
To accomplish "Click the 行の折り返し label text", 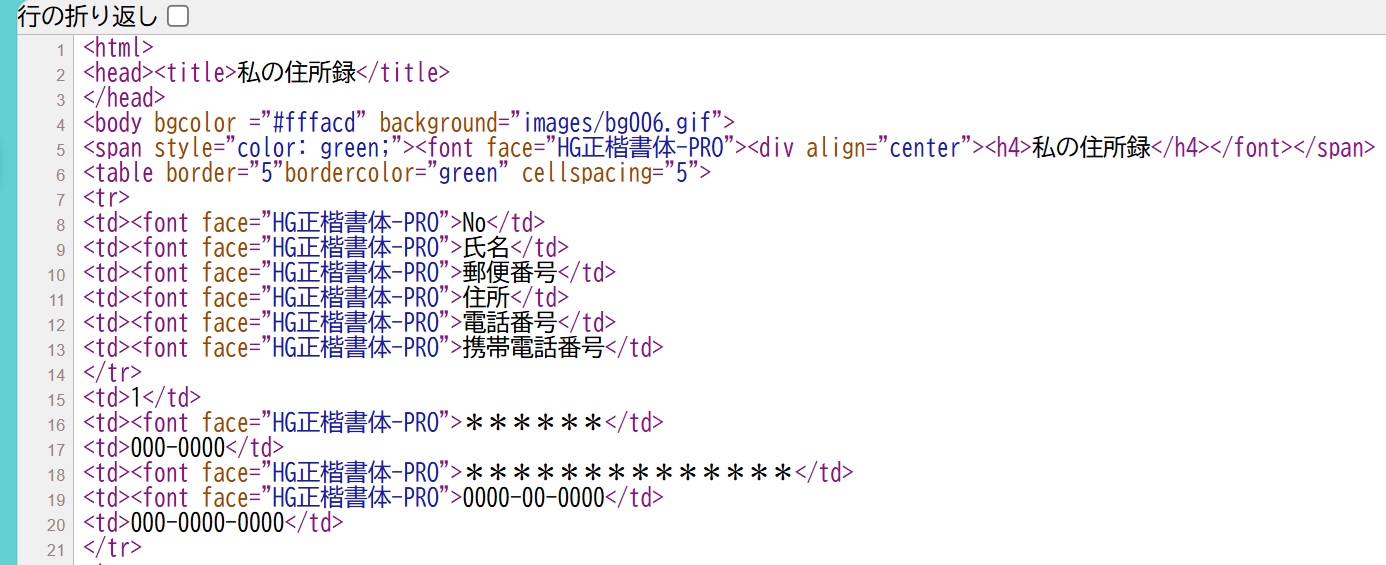I will click(x=89, y=16).
